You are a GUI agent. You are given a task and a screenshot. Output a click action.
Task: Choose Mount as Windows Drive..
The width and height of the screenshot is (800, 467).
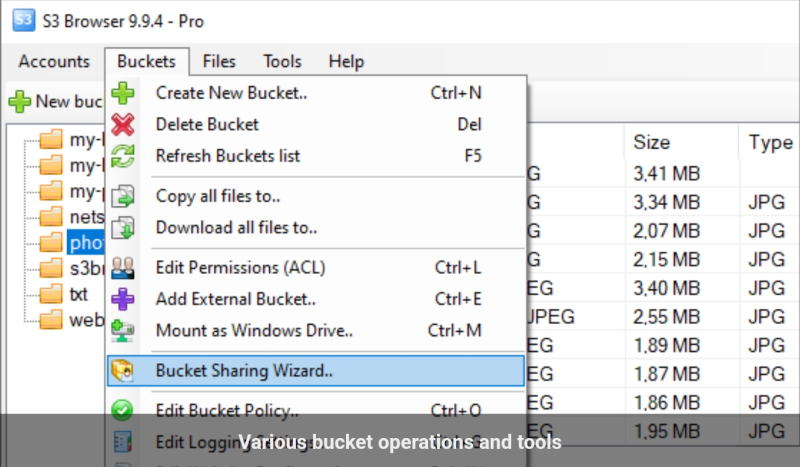click(x=316, y=331)
